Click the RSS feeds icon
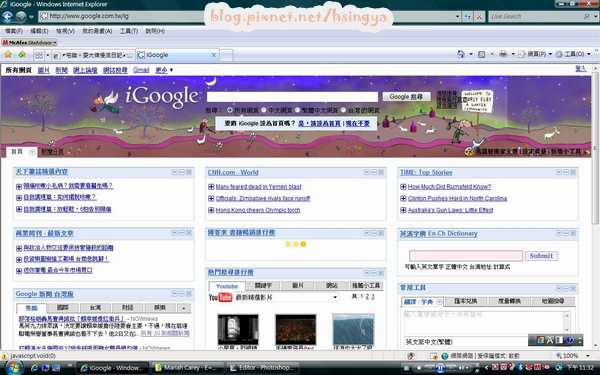 pyautogui.click(x=482, y=54)
